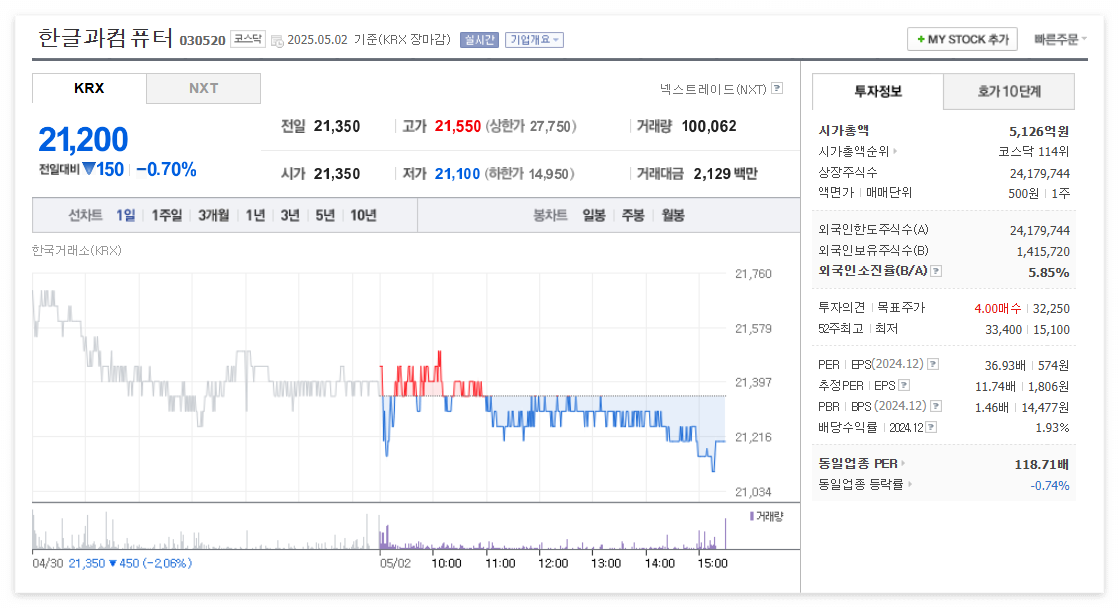Click the help icon next to 넥스트레이드(NXT)

[x=777, y=88]
